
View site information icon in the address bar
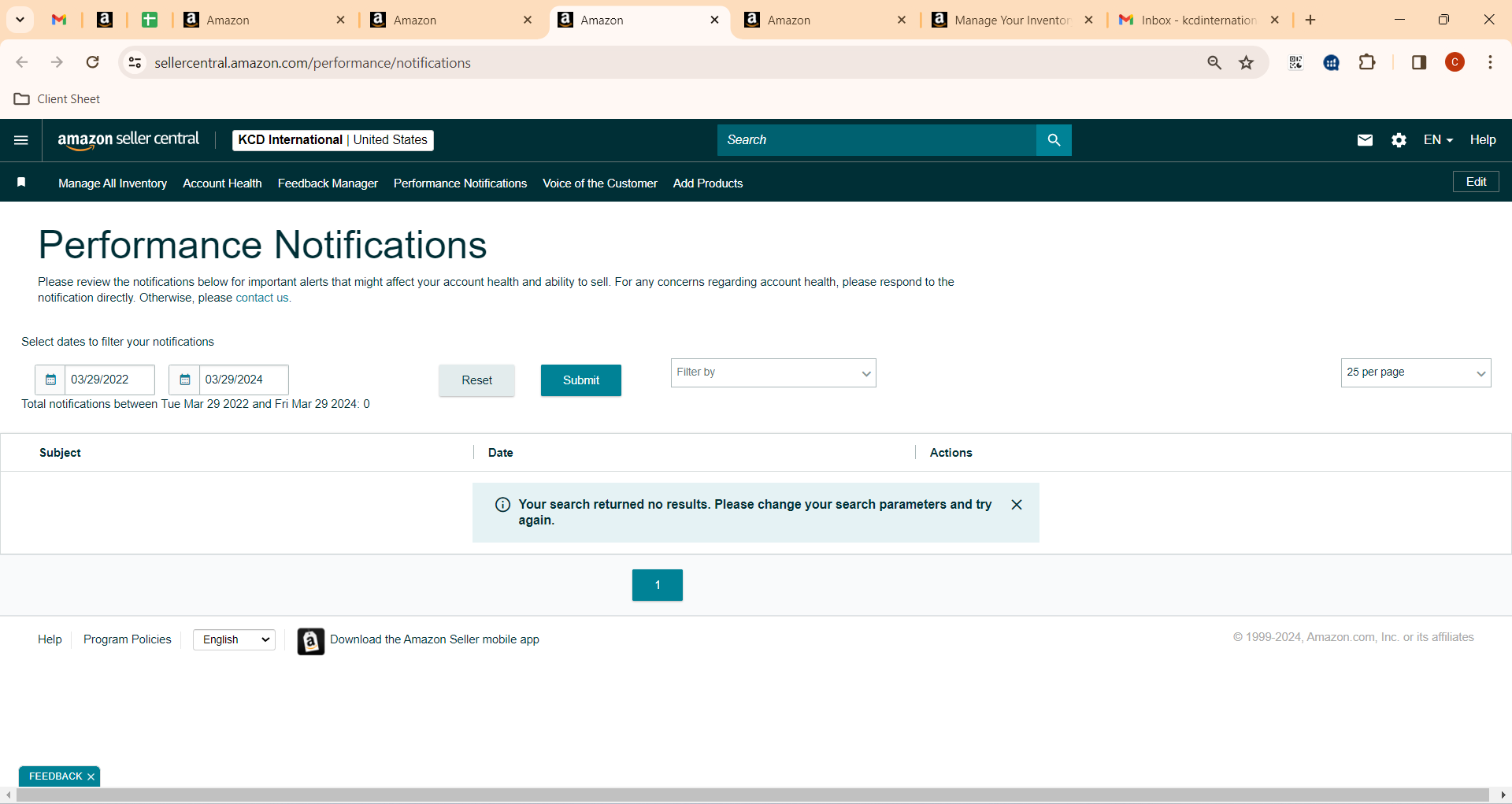pyautogui.click(x=135, y=62)
